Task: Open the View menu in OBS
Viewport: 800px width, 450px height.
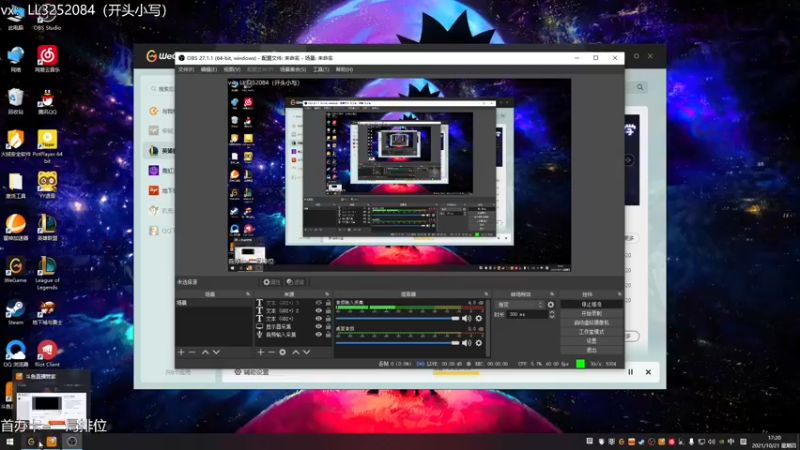Action: [x=232, y=69]
